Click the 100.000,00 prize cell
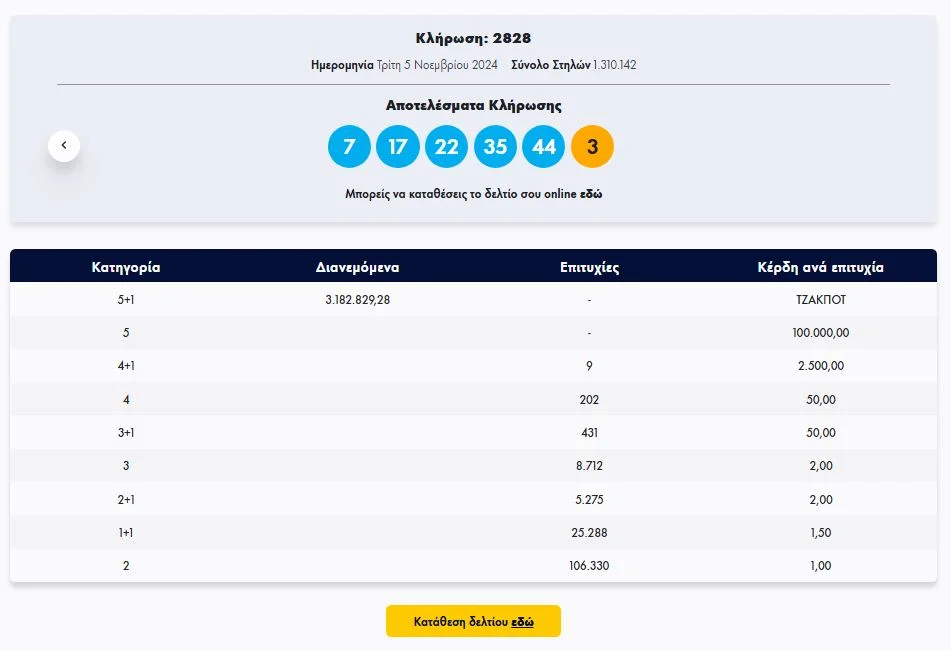The width and height of the screenshot is (951, 650). tap(820, 333)
